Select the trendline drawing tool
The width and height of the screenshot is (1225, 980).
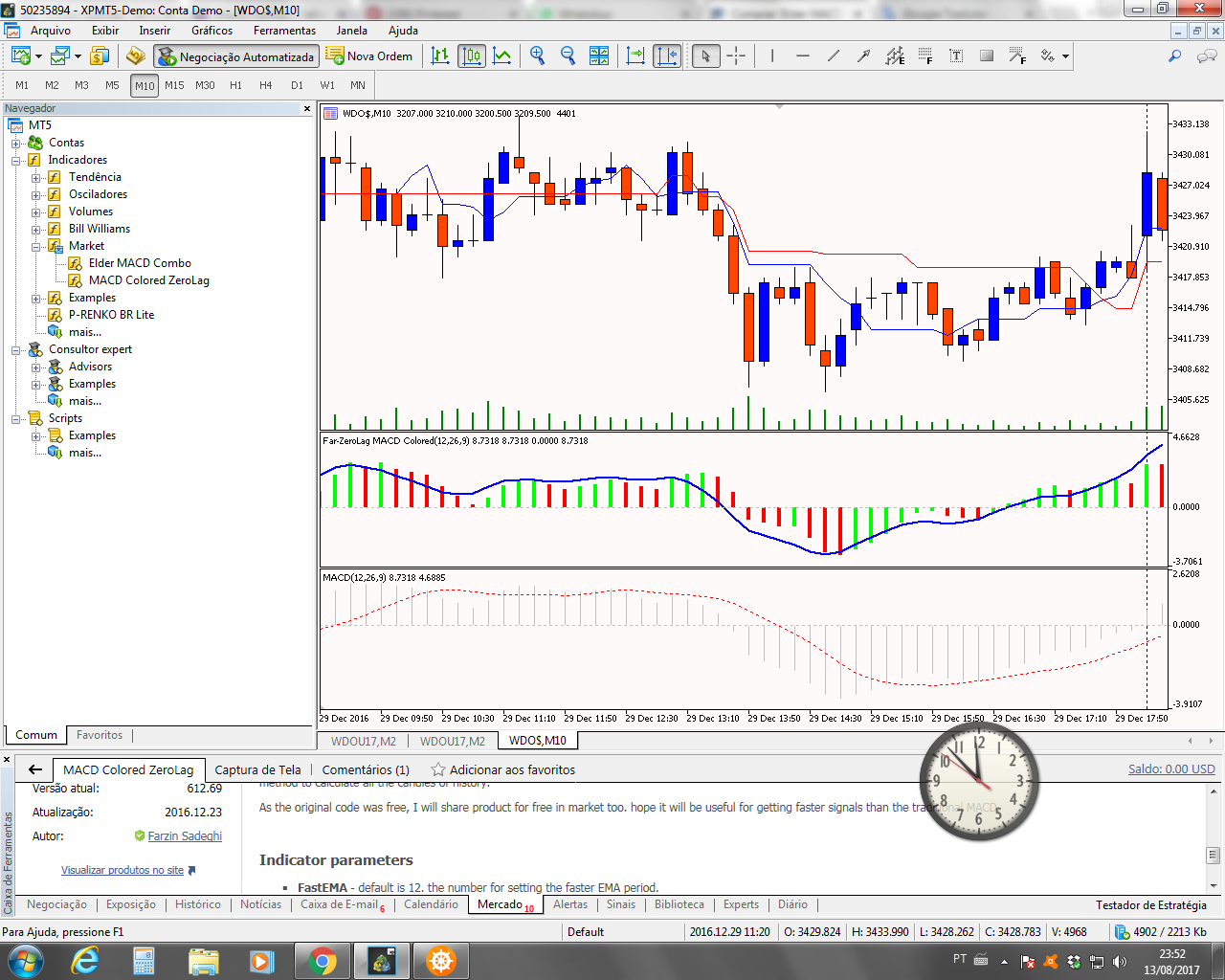click(x=834, y=56)
